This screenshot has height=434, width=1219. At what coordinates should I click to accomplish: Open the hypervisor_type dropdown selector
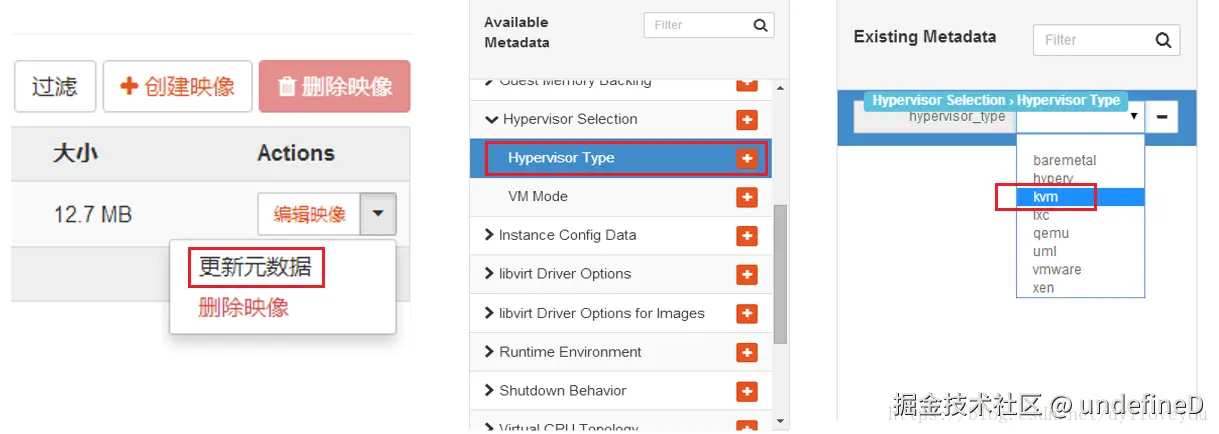point(1080,118)
